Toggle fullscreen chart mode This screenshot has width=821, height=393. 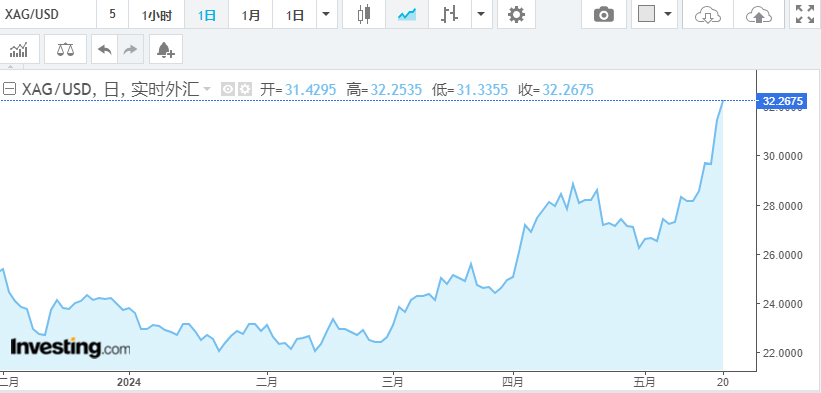coord(805,14)
